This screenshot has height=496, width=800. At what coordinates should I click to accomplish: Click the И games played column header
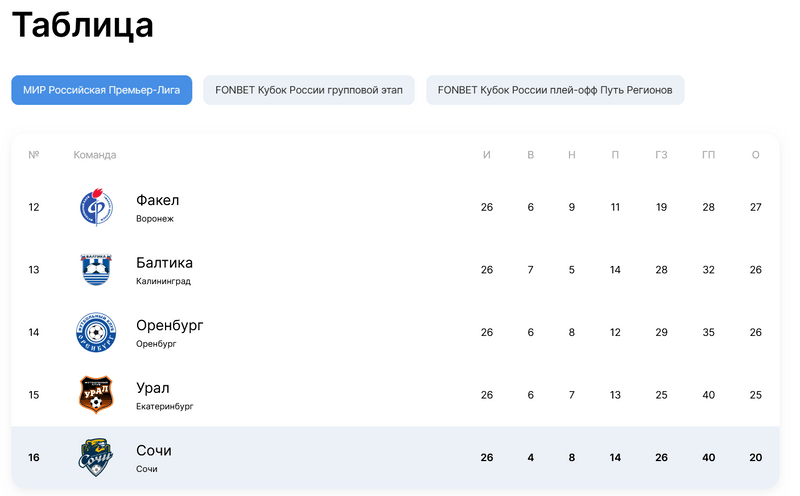[x=487, y=155]
